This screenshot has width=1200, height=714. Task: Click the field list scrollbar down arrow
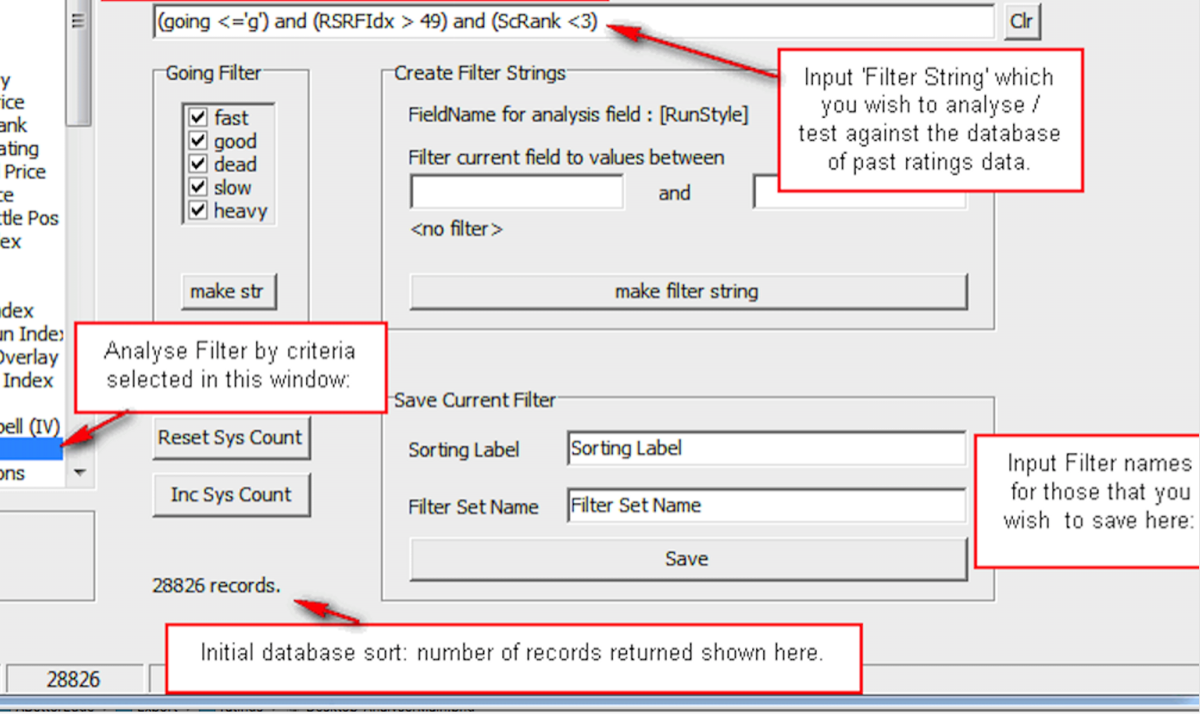tap(79, 472)
